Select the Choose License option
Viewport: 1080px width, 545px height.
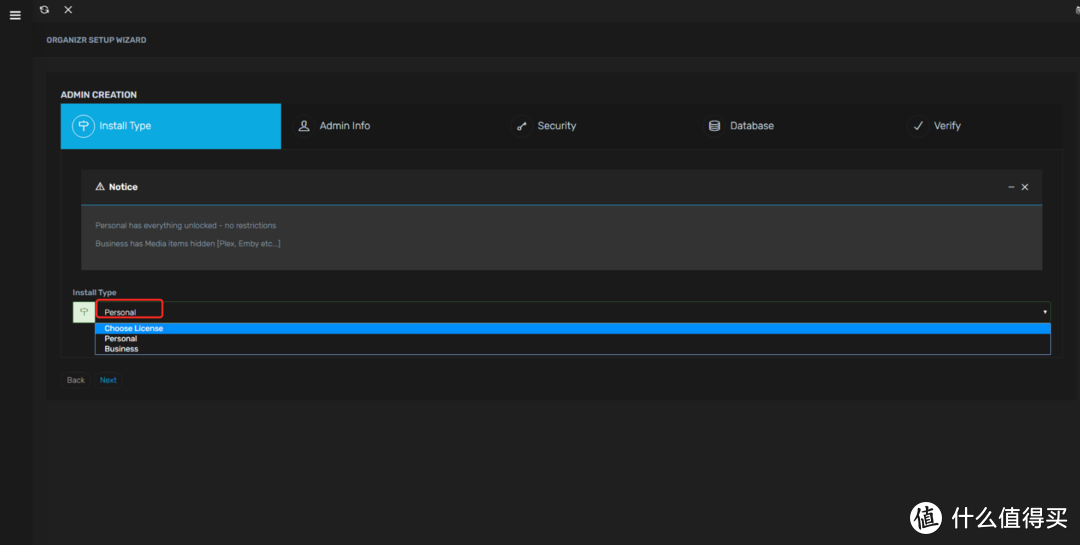[134, 328]
